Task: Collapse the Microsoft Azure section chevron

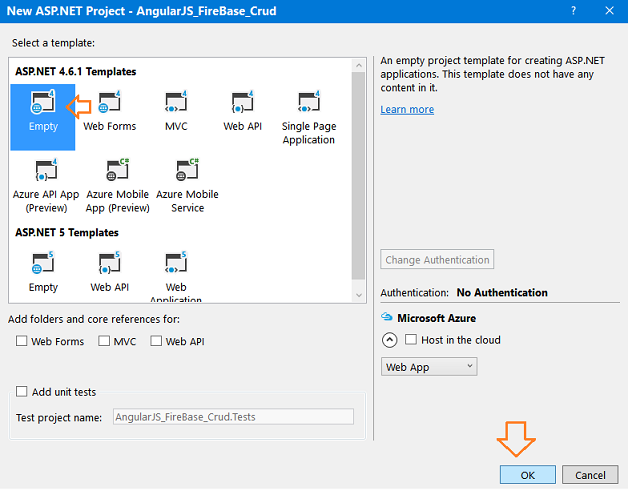Action: [x=389, y=340]
